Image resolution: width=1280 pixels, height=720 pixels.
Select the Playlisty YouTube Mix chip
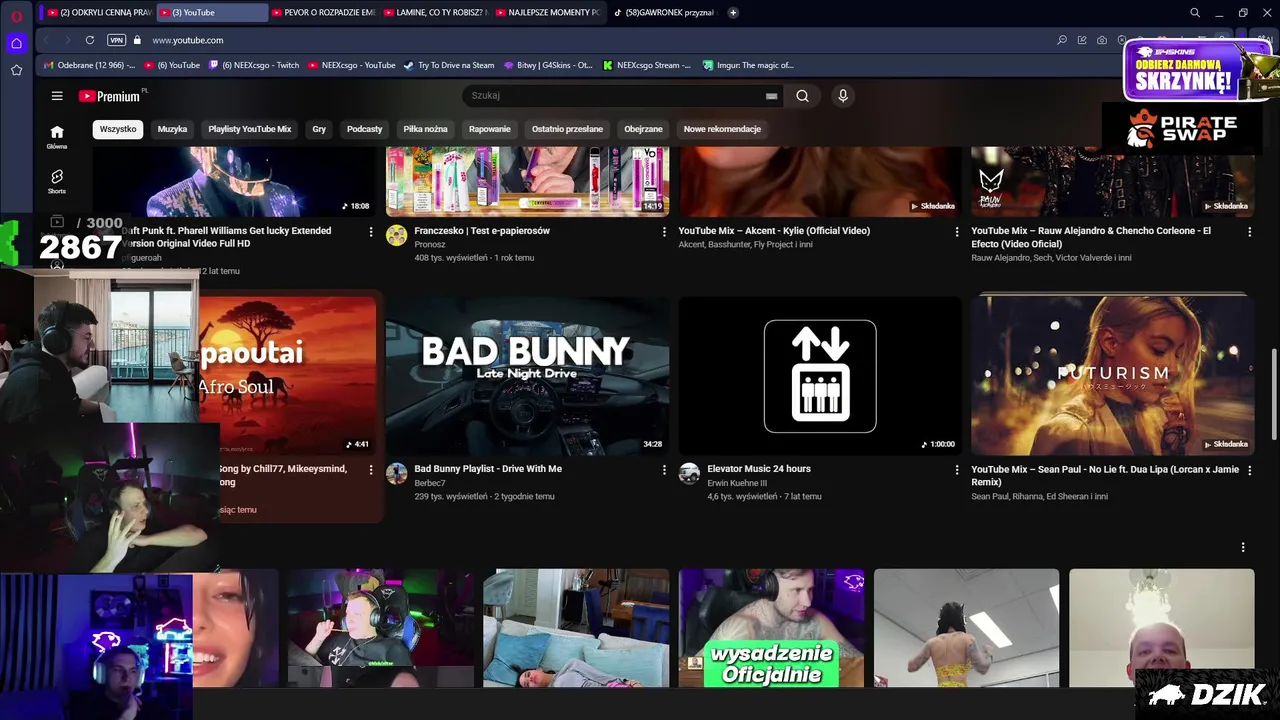[250, 129]
